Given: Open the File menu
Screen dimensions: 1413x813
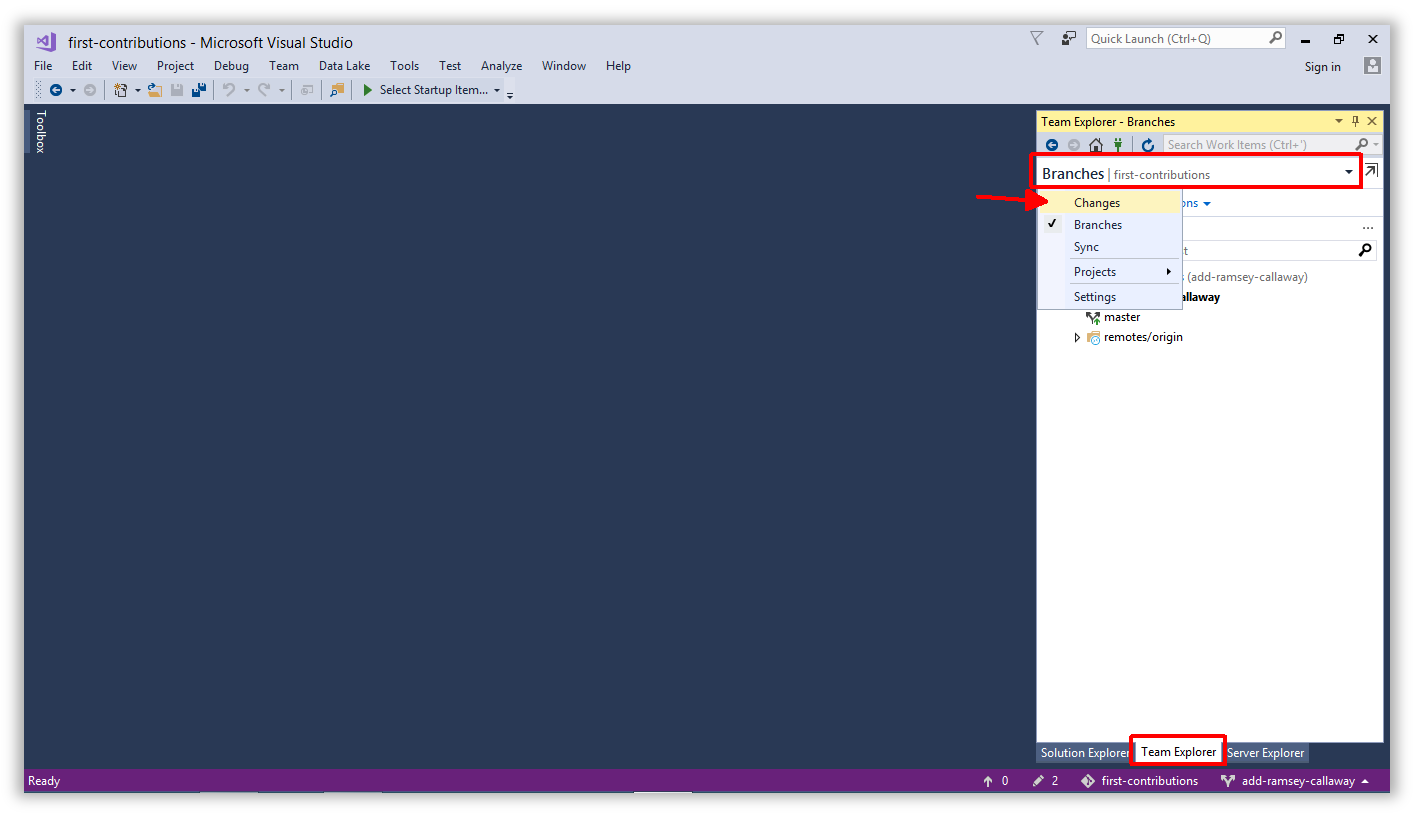Looking at the screenshot, I should [x=43, y=66].
